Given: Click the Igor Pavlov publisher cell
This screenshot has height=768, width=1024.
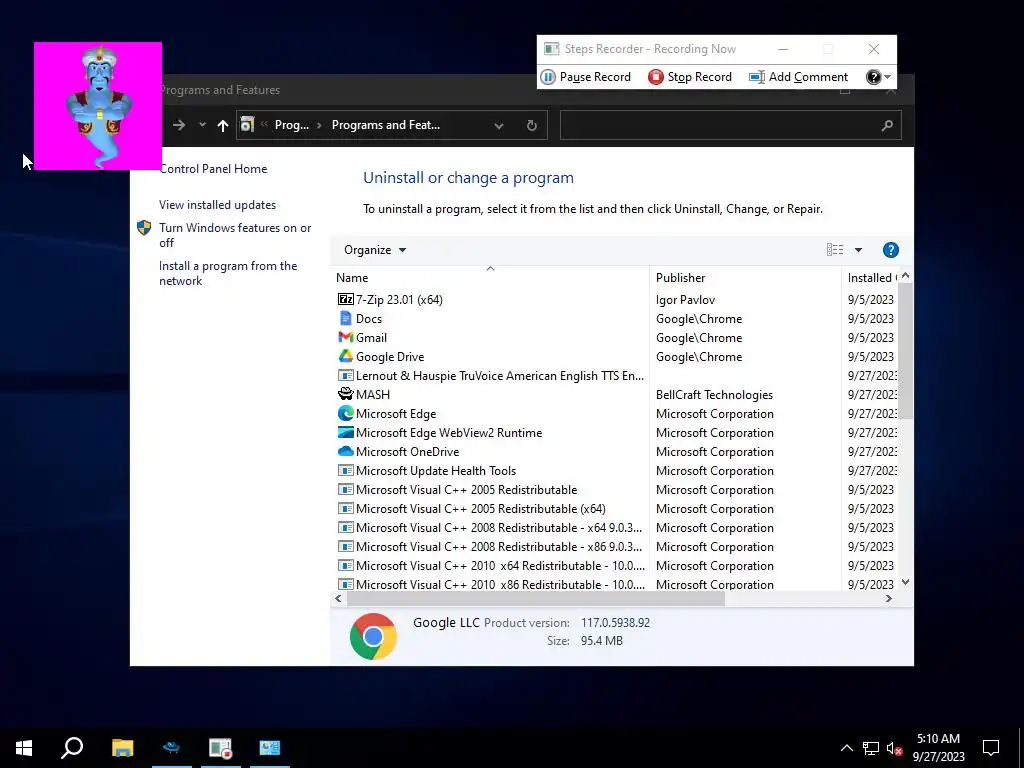Looking at the screenshot, I should [685, 299].
